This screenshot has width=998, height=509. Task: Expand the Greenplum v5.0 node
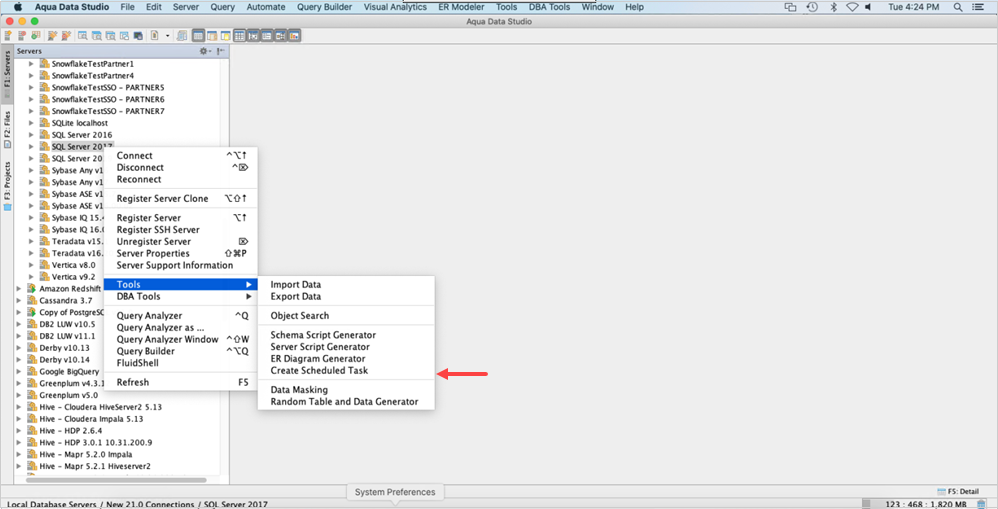[19, 395]
